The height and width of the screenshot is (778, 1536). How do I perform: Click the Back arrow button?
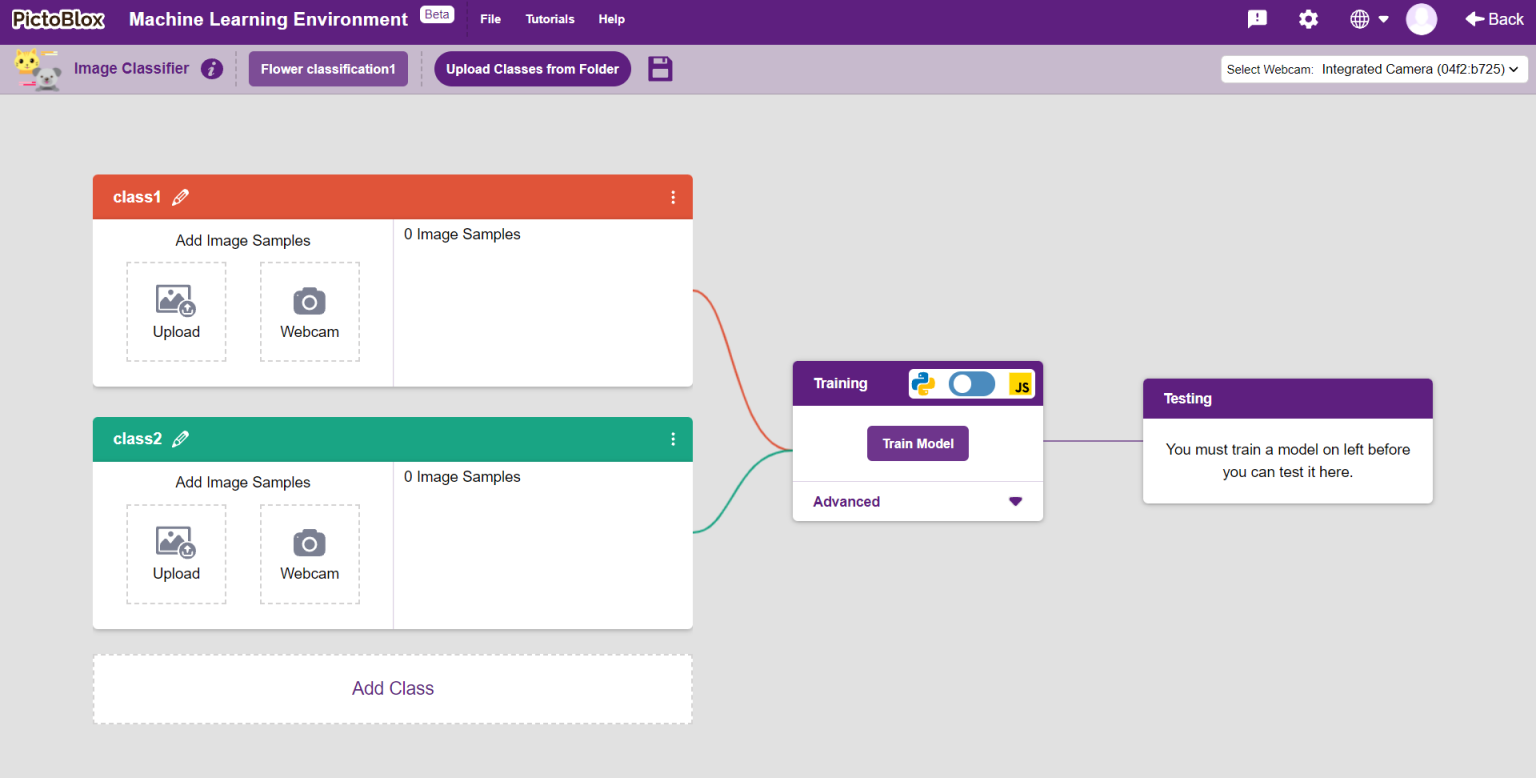(x=1494, y=19)
